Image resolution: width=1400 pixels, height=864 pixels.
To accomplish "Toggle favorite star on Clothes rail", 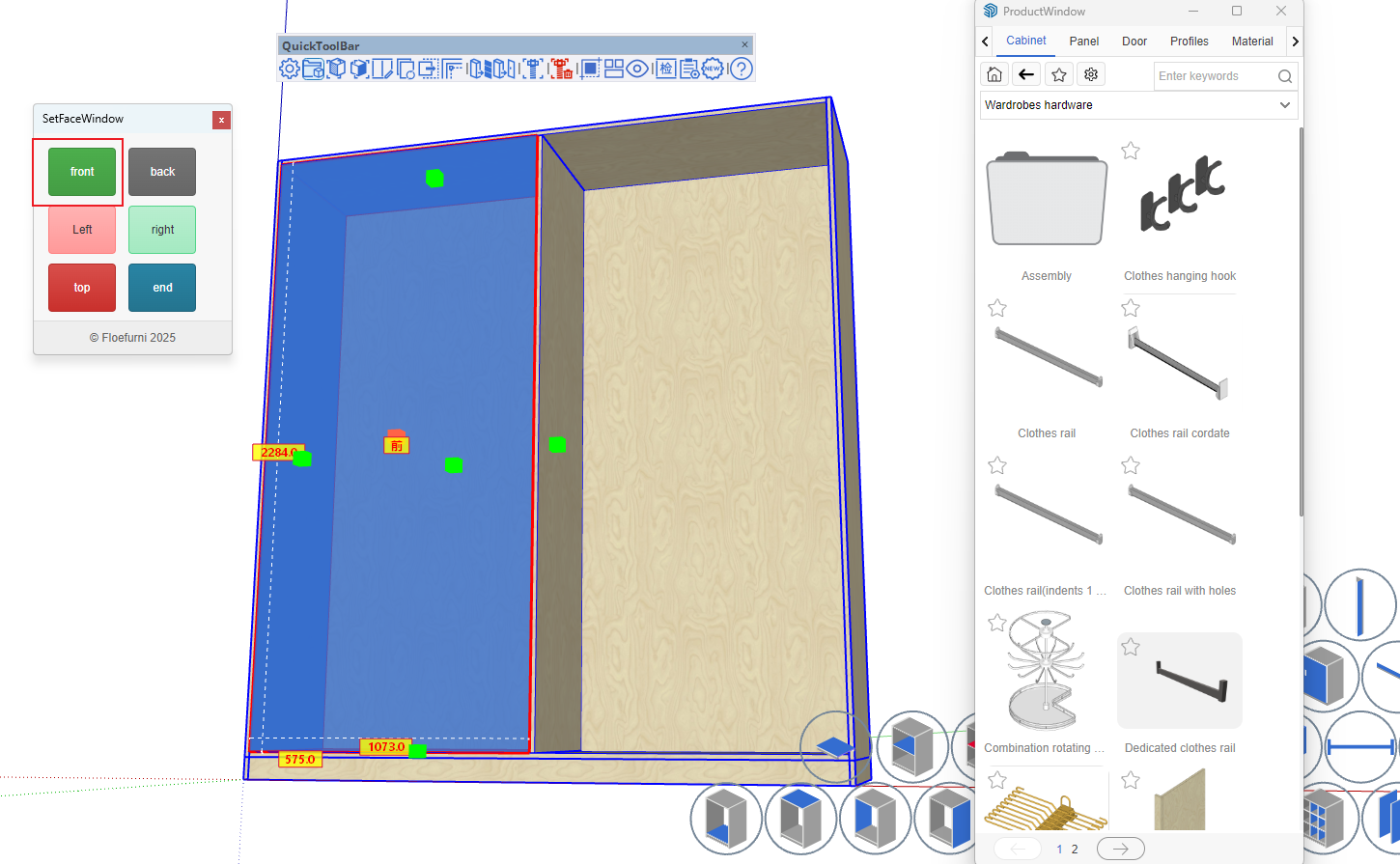I will pyautogui.click(x=997, y=308).
